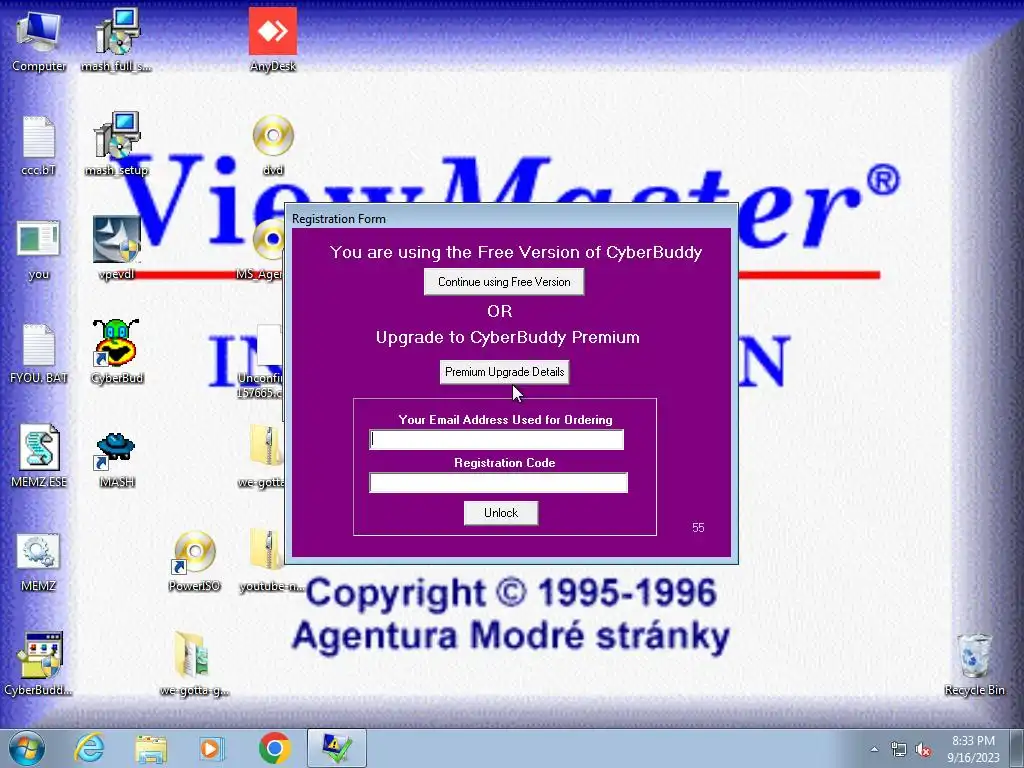Select the ccc.bT text file icon
The image size is (1024, 768).
pyautogui.click(x=39, y=145)
